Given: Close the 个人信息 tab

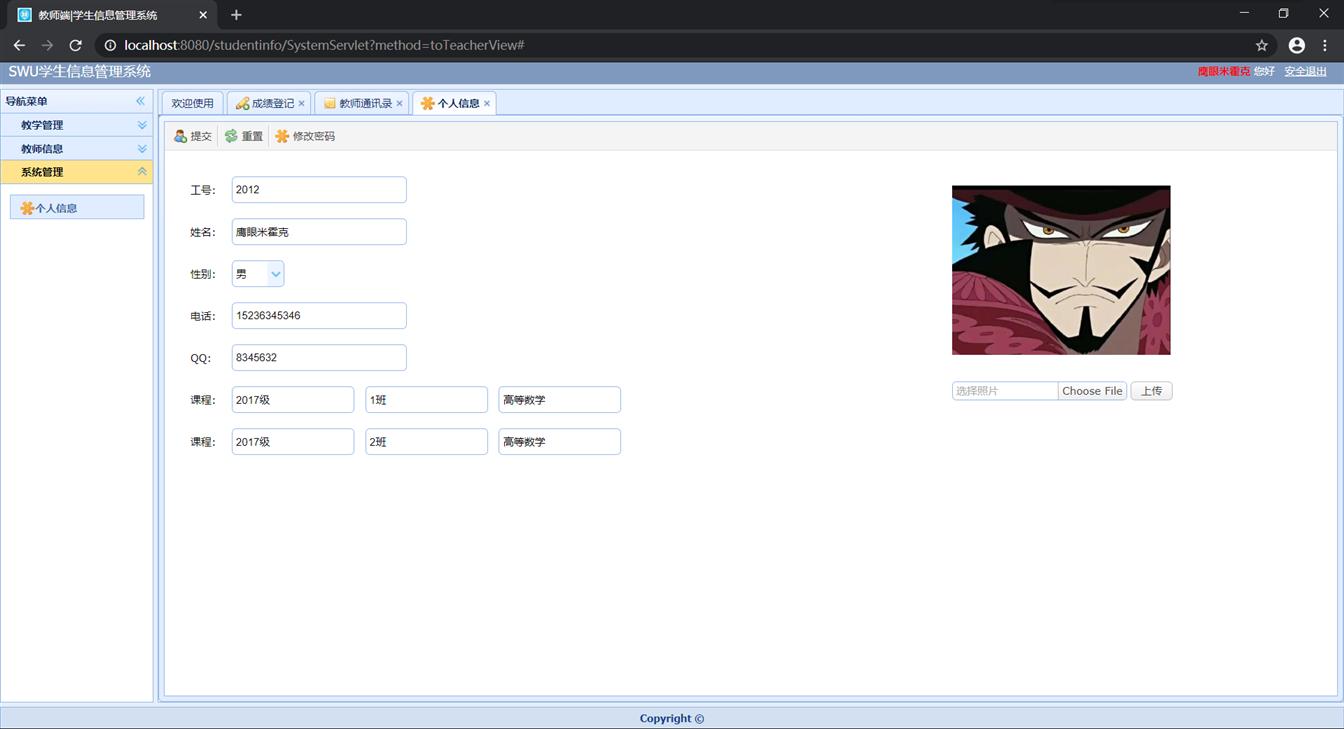Looking at the screenshot, I should point(487,103).
